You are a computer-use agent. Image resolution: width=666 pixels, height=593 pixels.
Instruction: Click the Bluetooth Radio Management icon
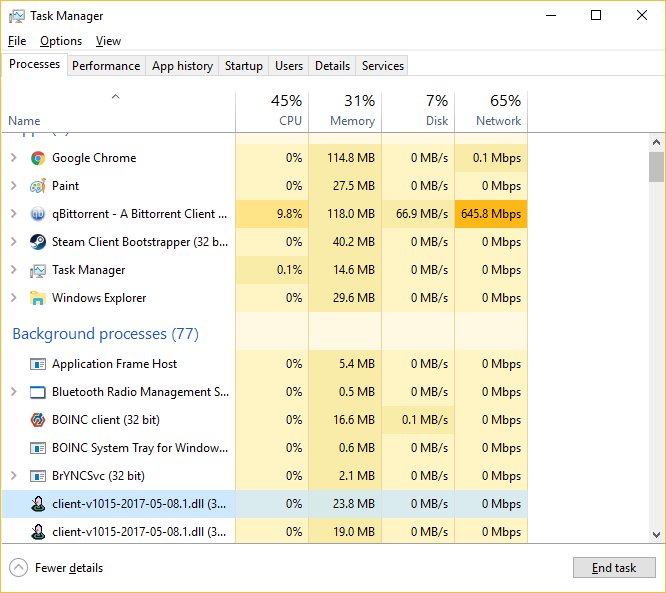click(38, 392)
